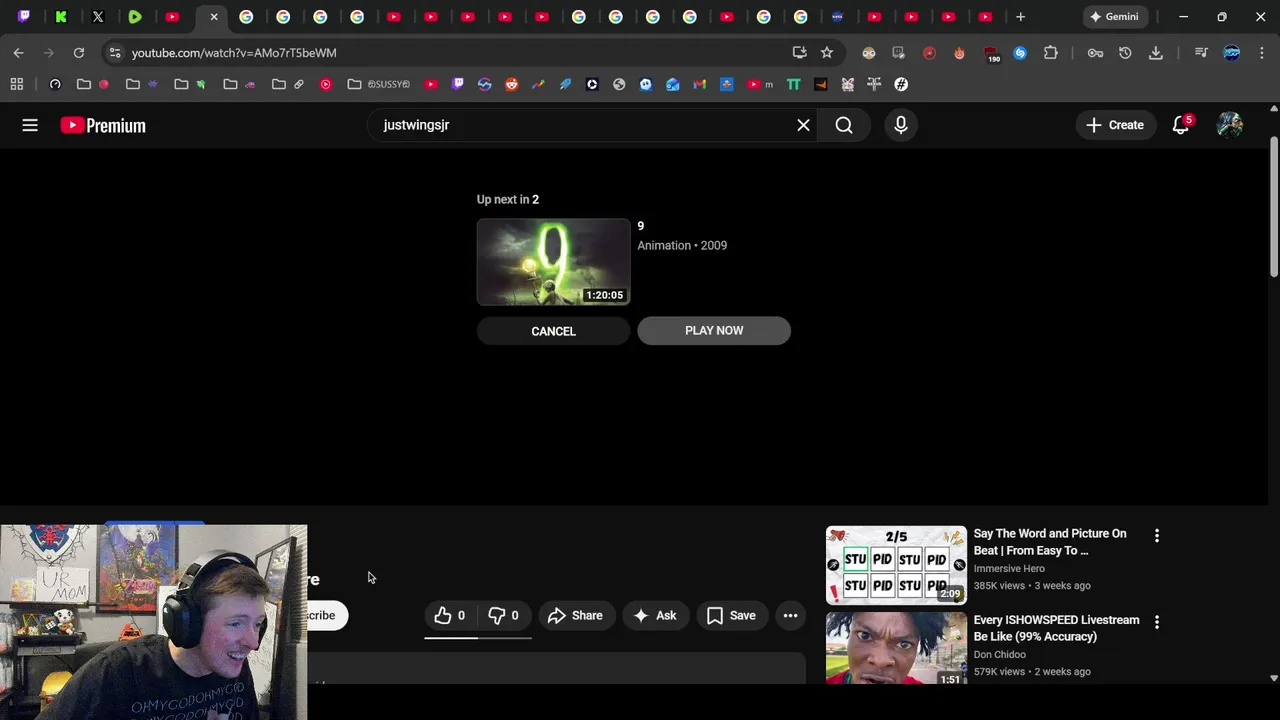The width and height of the screenshot is (1280, 720).
Task: Click the magnifying glass search button
Action: (x=844, y=125)
